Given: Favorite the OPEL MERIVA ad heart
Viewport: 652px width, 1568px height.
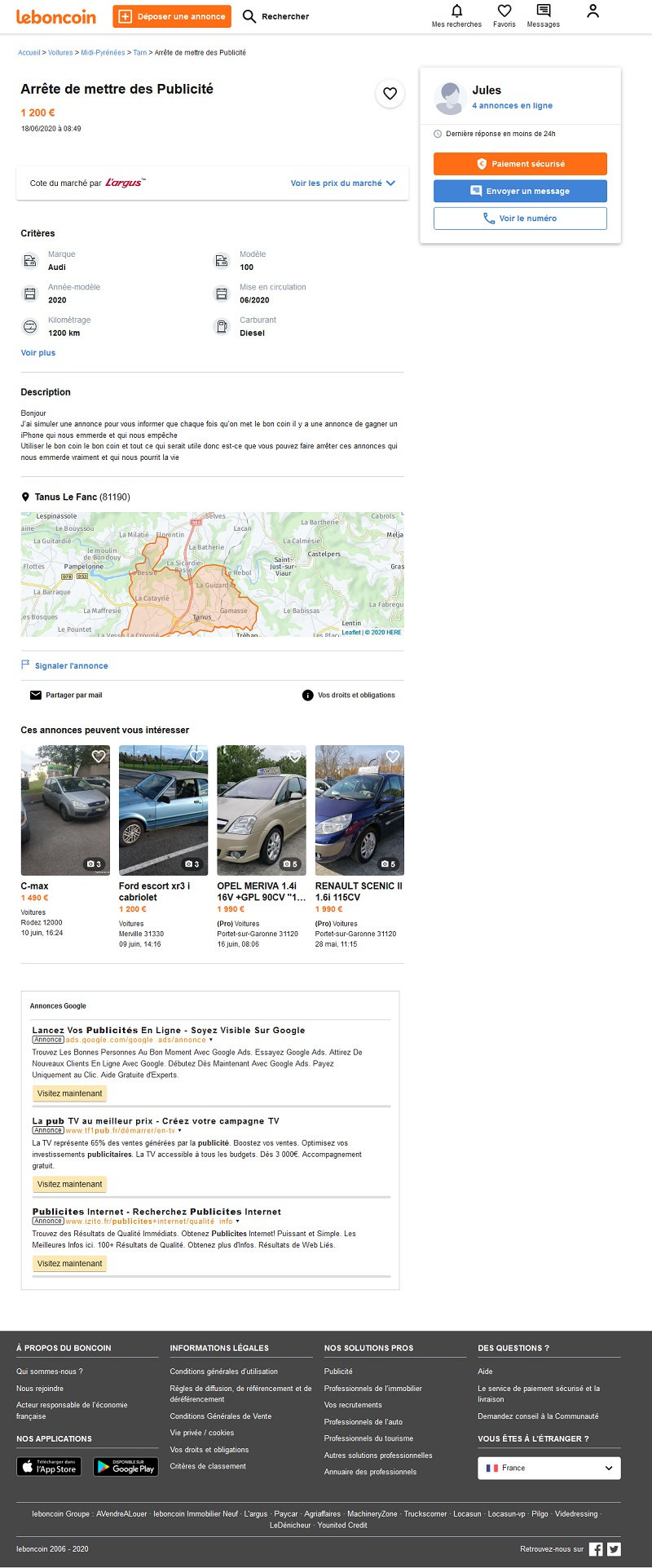Looking at the screenshot, I should (295, 757).
